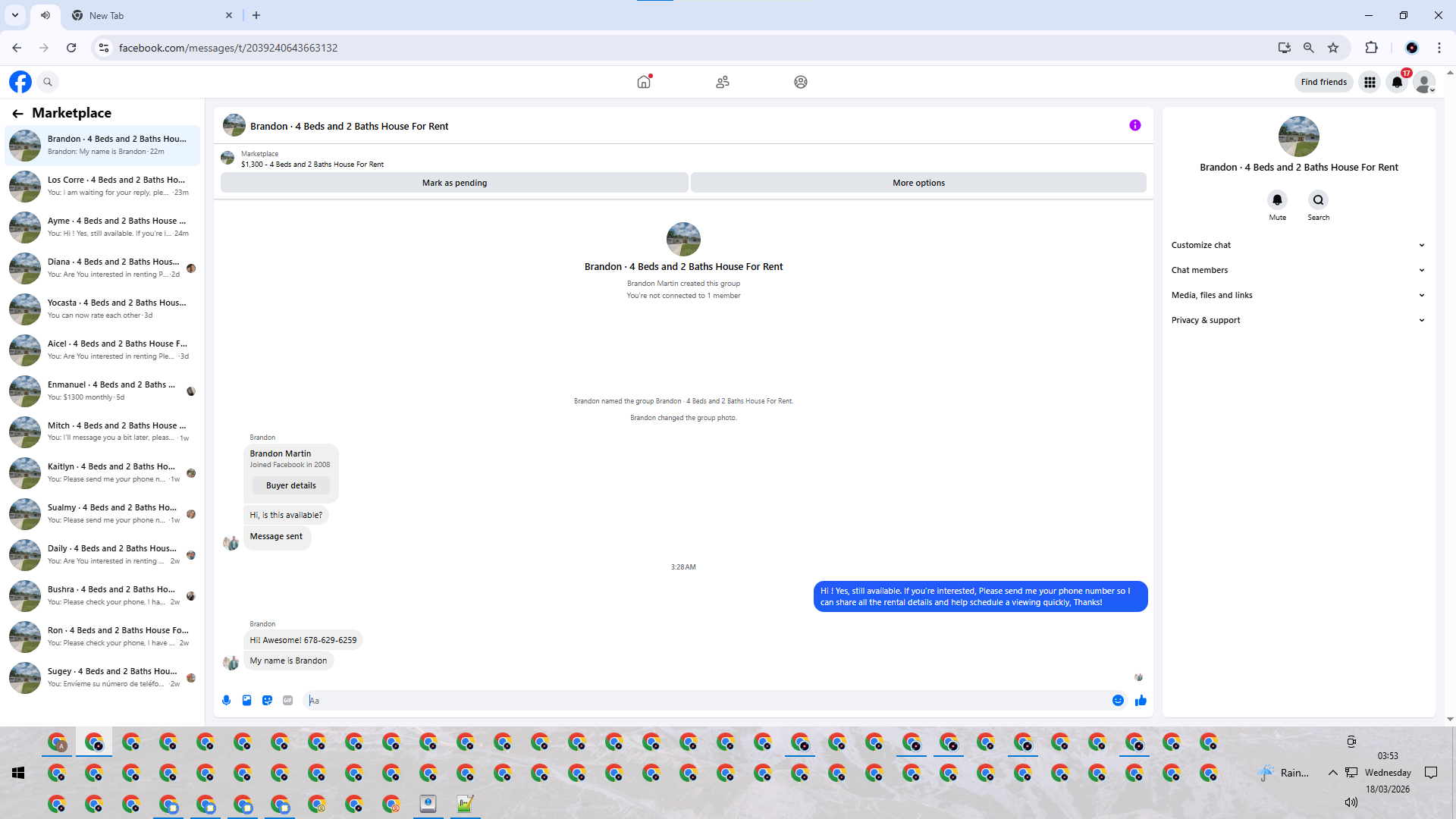Open the taskbar clock showing 03:53
Screen dimensions: 1456x819
1388,756
